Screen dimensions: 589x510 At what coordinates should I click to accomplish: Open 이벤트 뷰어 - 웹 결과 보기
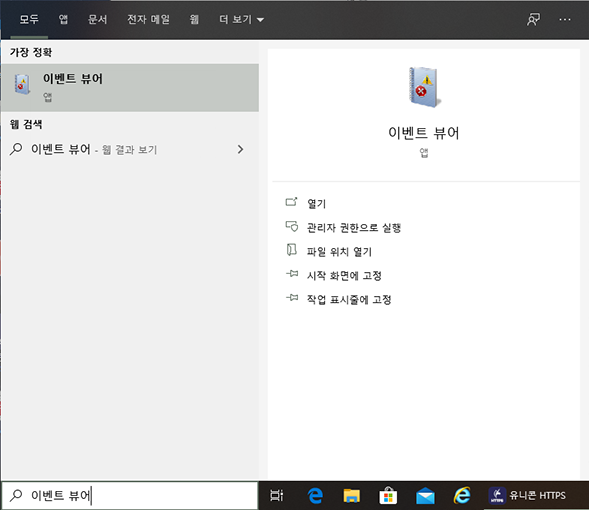[x=130, y=149]
